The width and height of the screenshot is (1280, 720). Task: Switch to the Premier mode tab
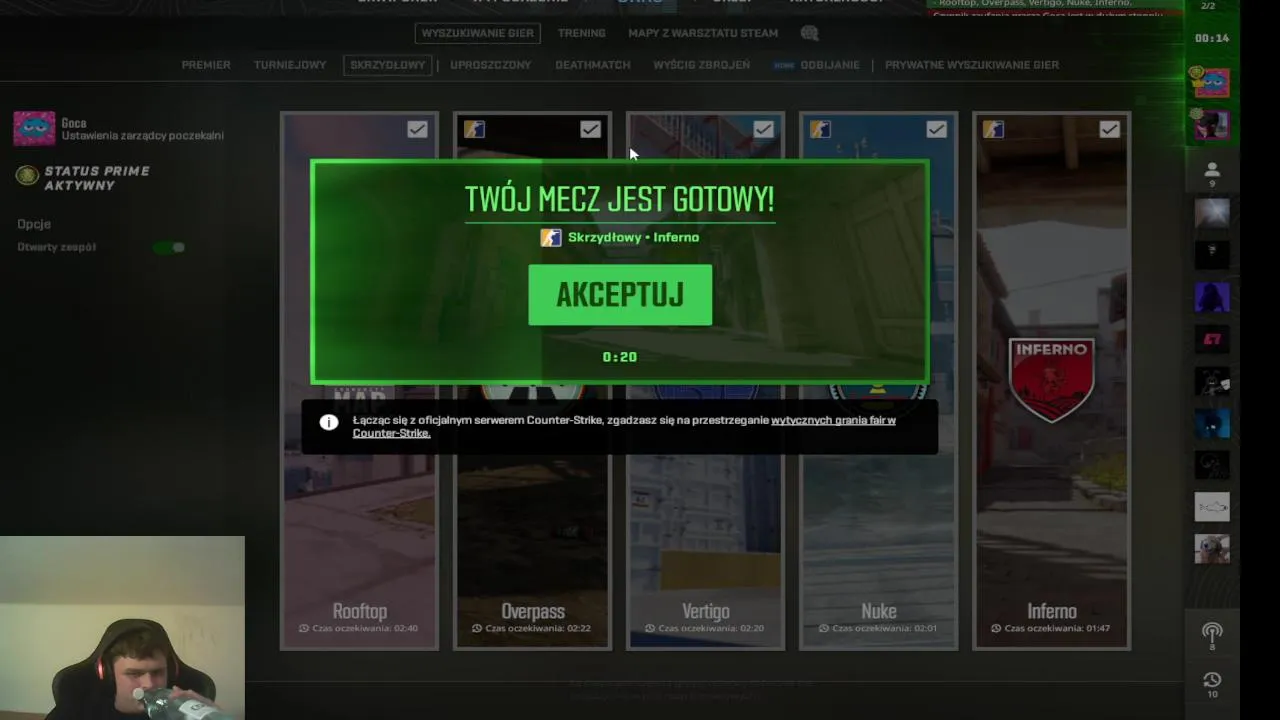click(206, 65)
